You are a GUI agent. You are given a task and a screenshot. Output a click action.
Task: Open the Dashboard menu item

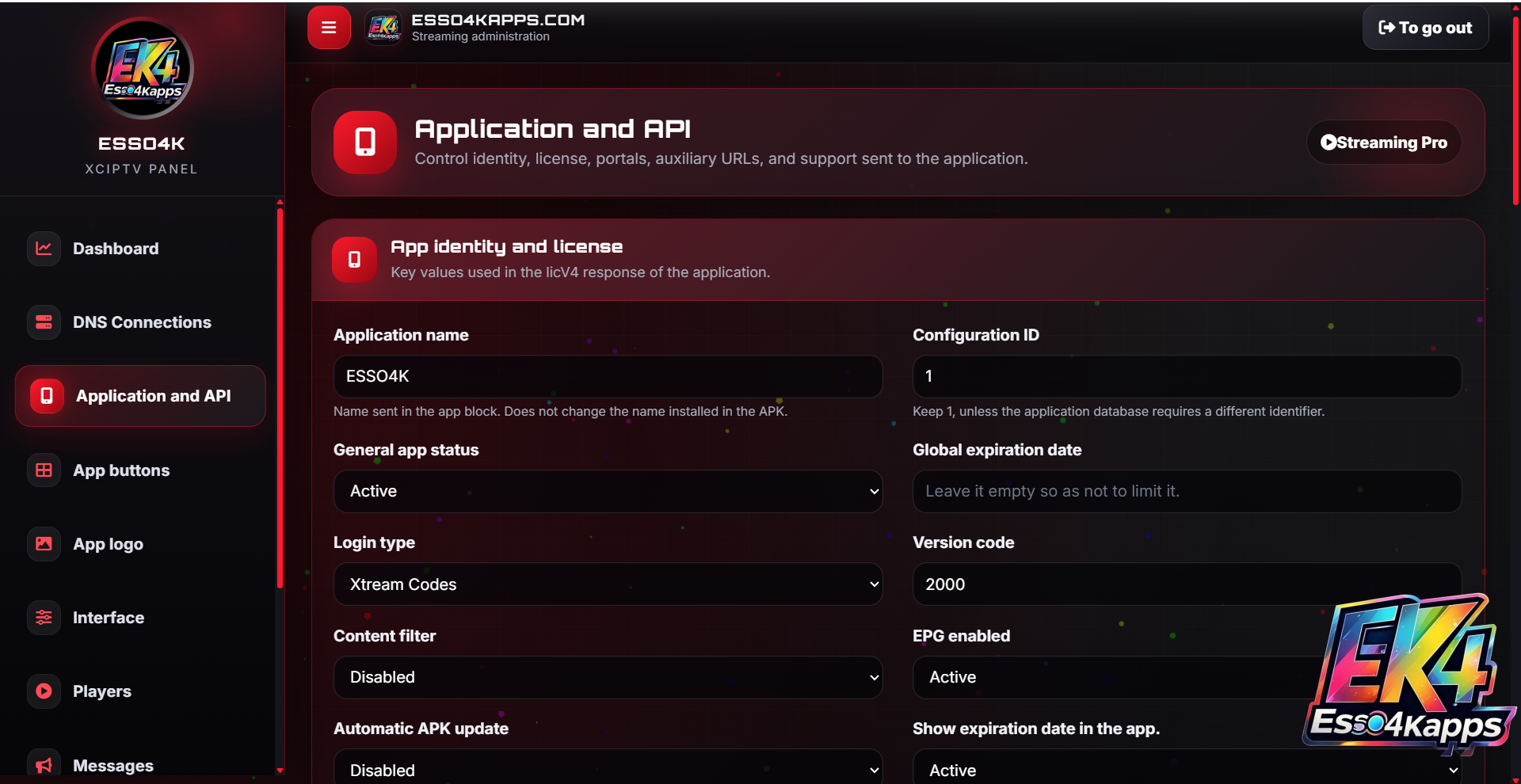pyautogui.click(x=140, y=249)
